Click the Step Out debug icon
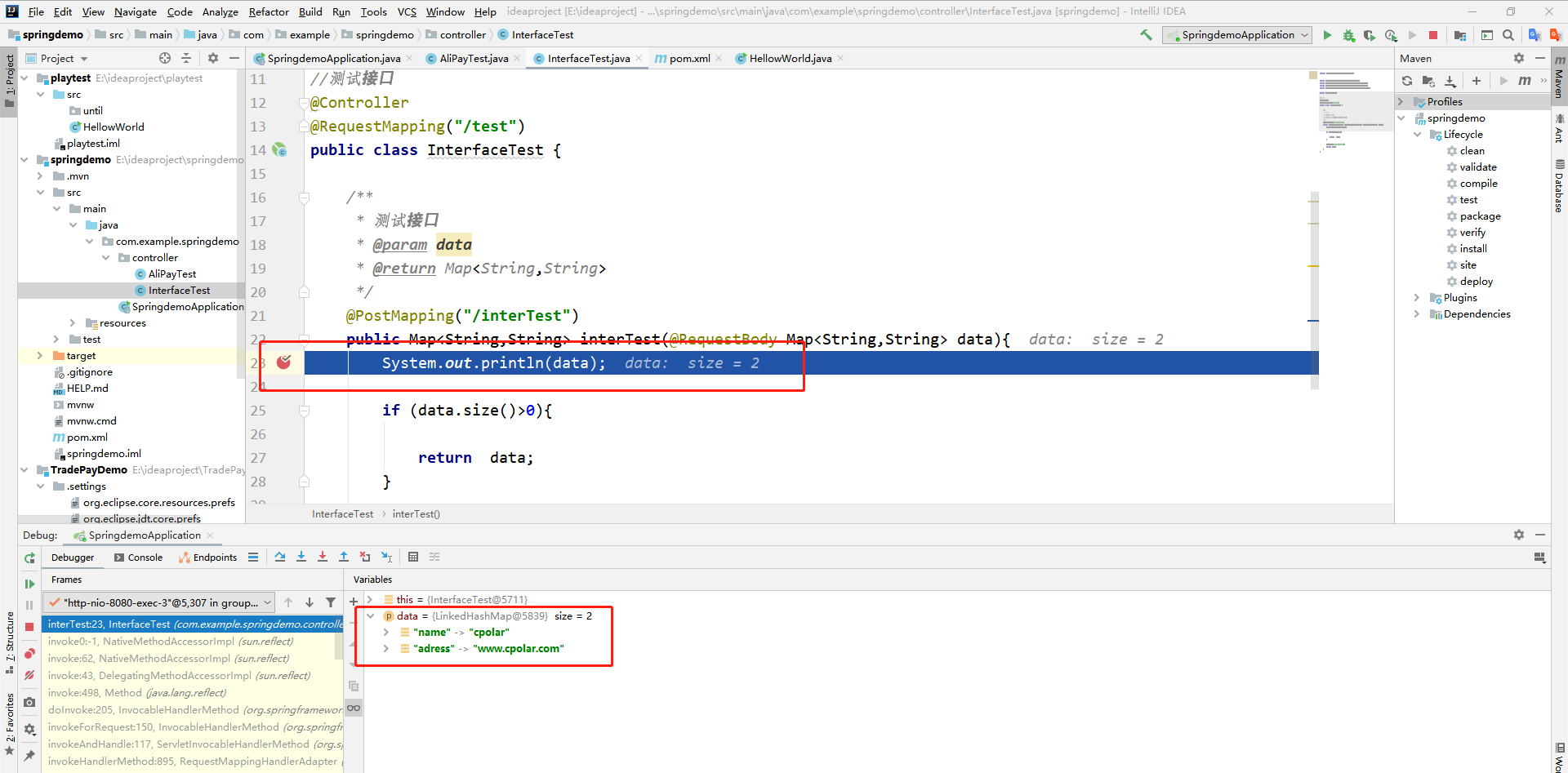 point(344,557)
